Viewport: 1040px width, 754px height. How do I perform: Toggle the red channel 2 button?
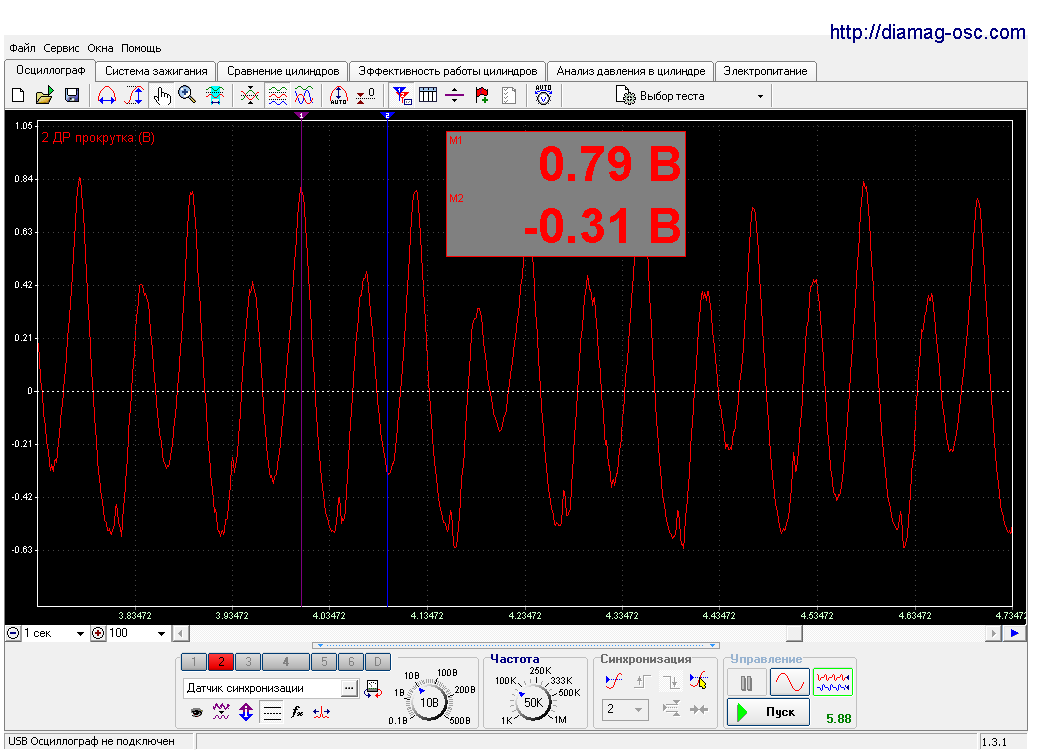click(221, 661)
